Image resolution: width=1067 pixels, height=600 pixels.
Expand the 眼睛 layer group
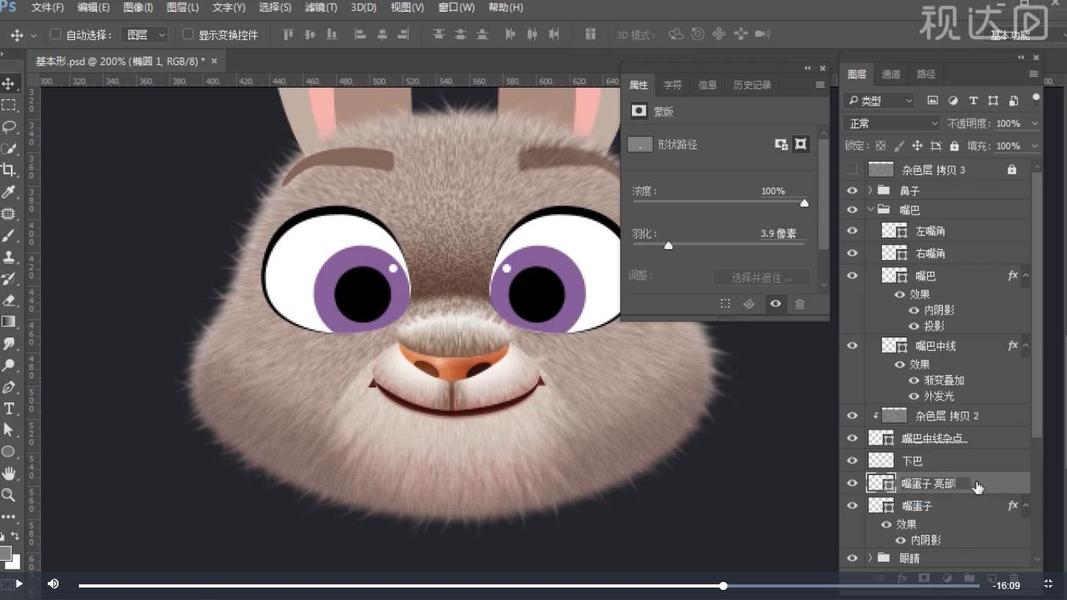tap(870, 558)
